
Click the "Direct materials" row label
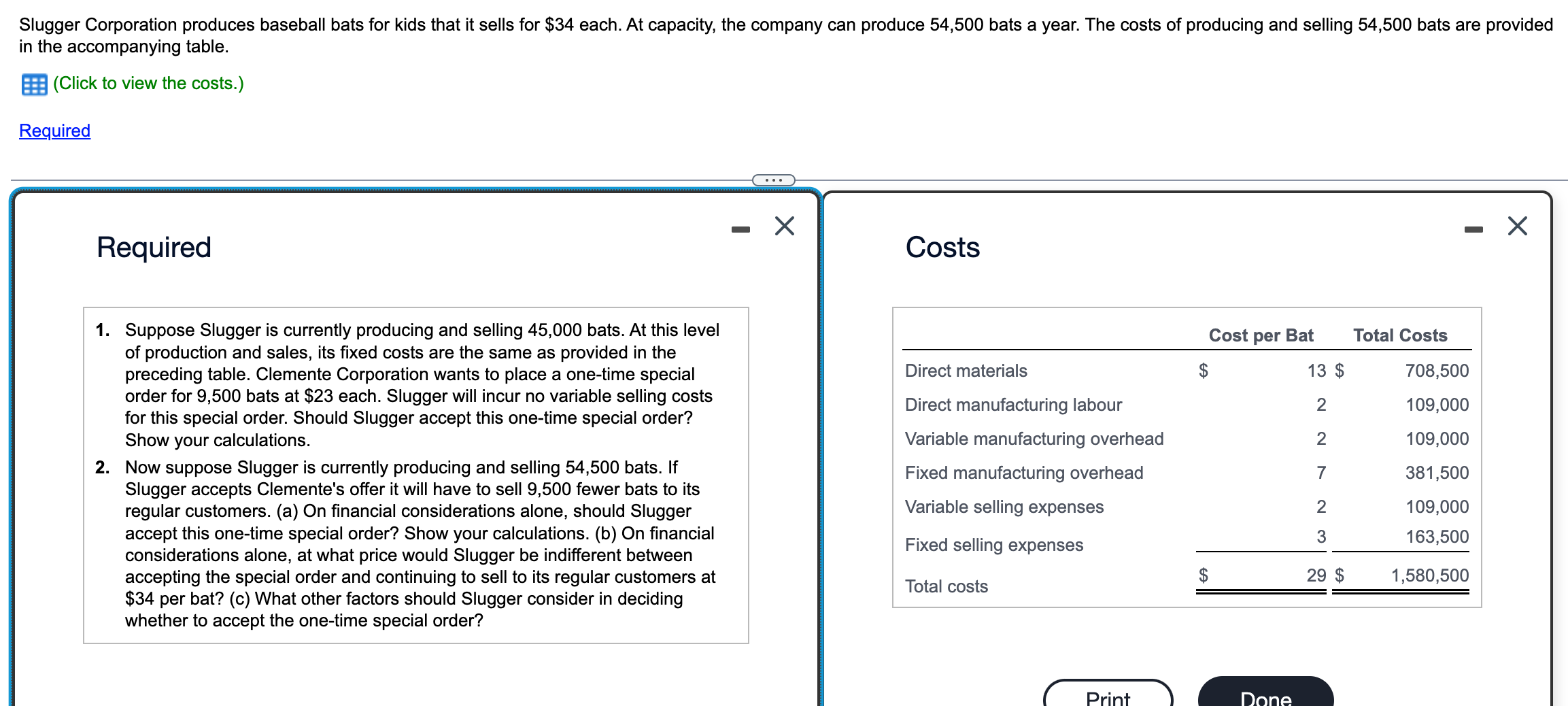(966, 371)
